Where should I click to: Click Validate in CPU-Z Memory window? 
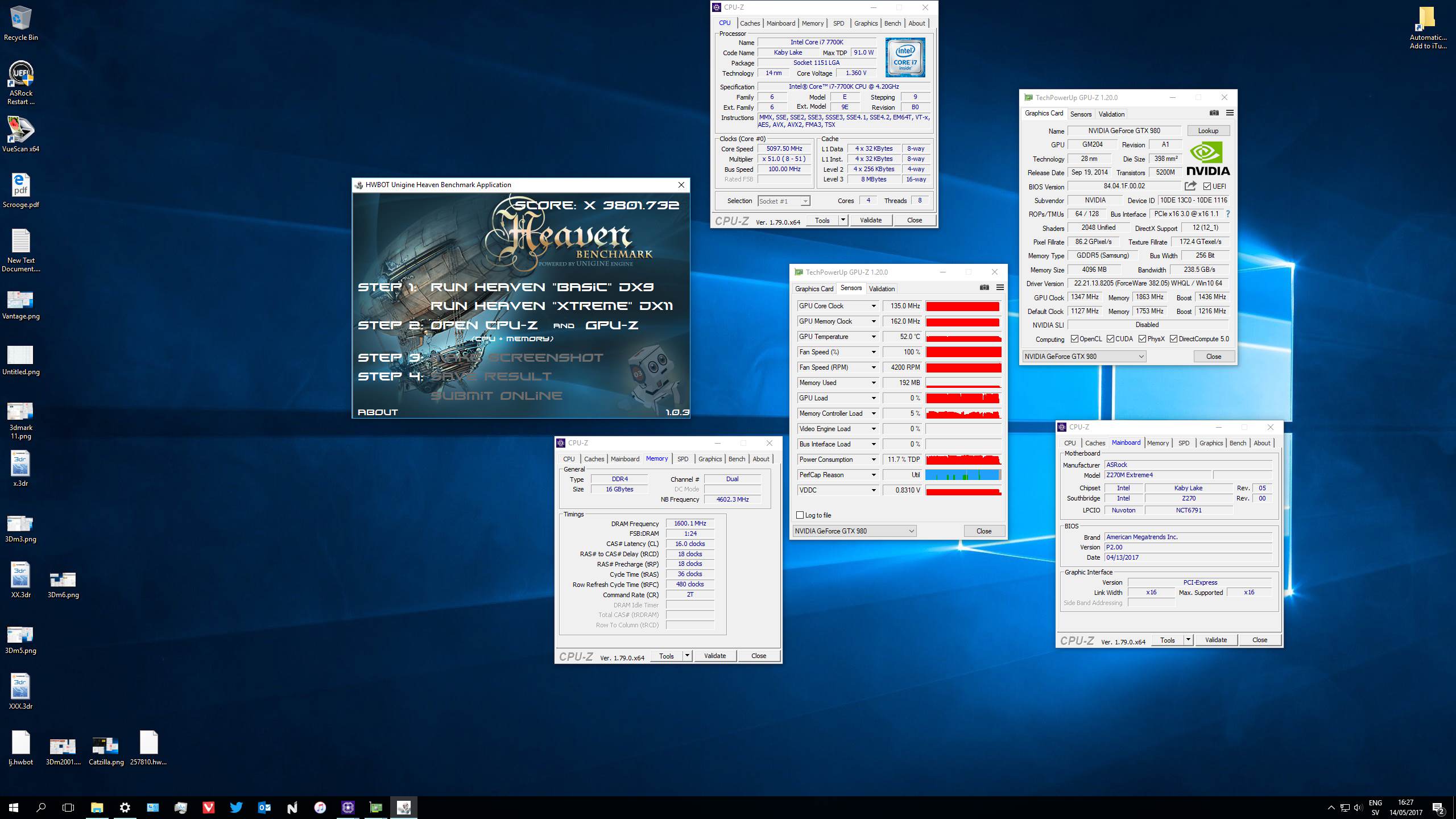pos(715,656)
